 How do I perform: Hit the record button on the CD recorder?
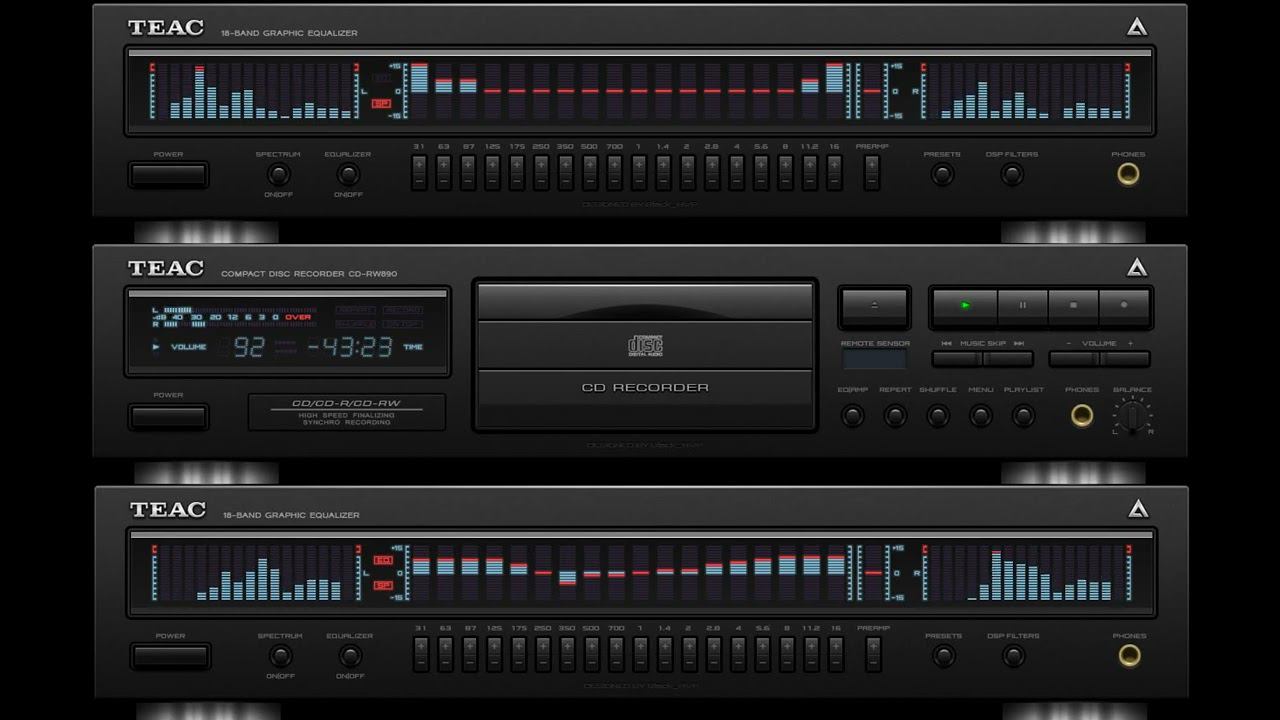click(x=1124, y=306)
